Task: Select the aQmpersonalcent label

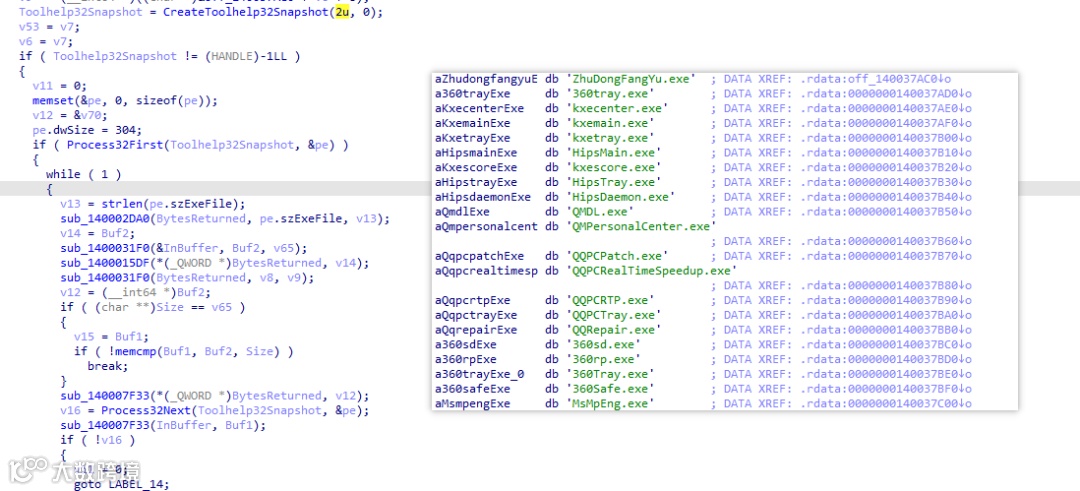Action: (486, 227)
